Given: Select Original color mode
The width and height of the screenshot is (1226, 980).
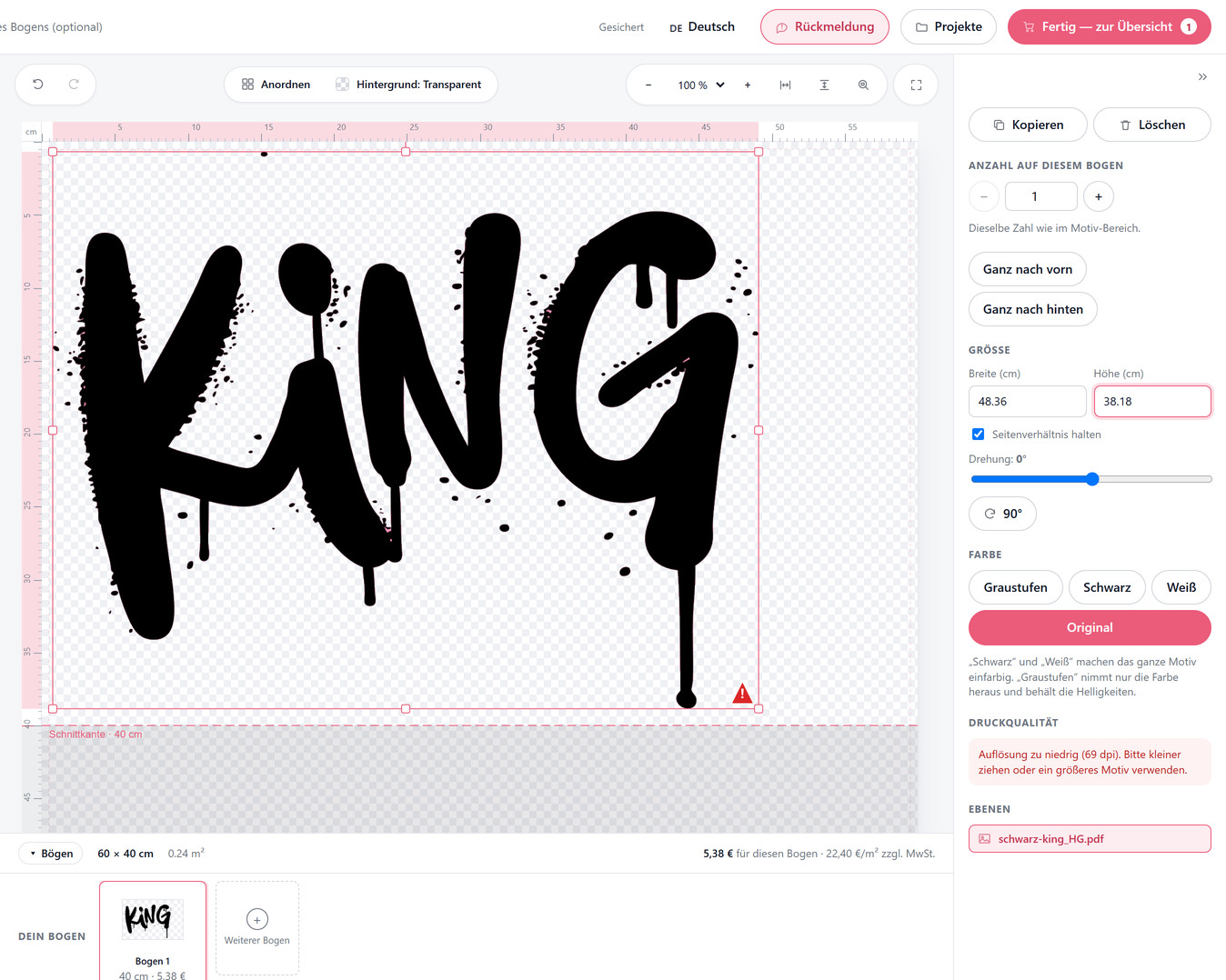Looking at the screenshot, I should [x=1090, y=627].
